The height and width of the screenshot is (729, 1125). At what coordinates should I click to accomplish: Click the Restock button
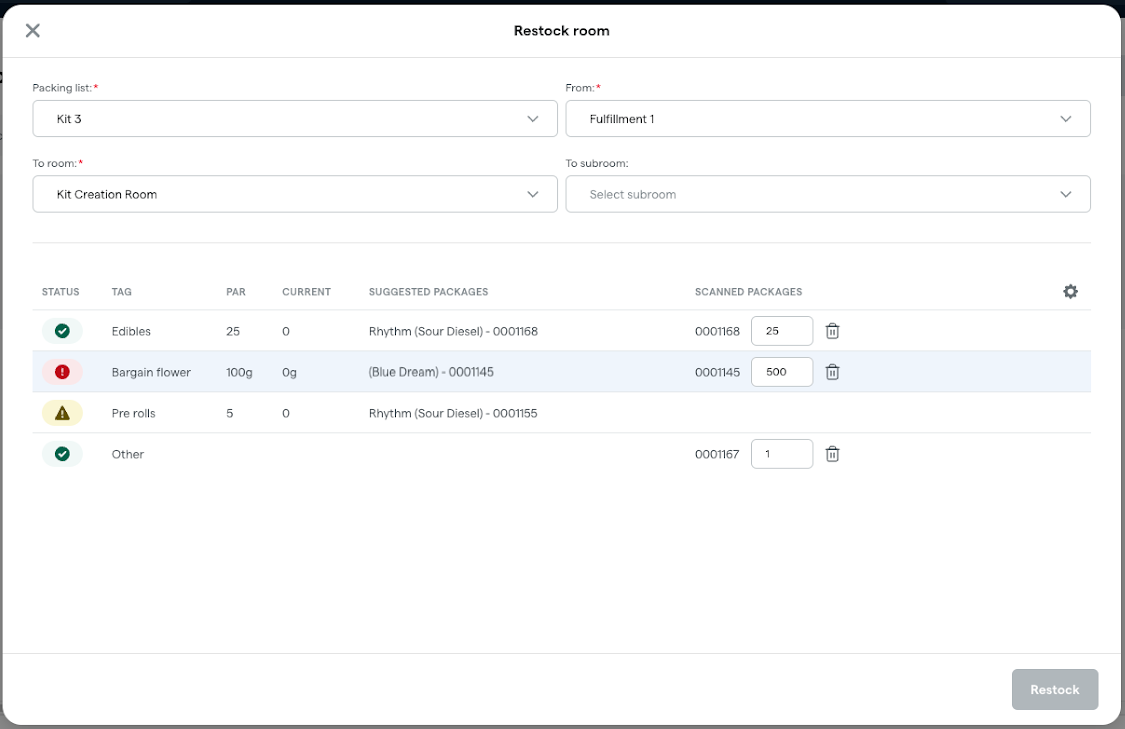coord(1054,689)
